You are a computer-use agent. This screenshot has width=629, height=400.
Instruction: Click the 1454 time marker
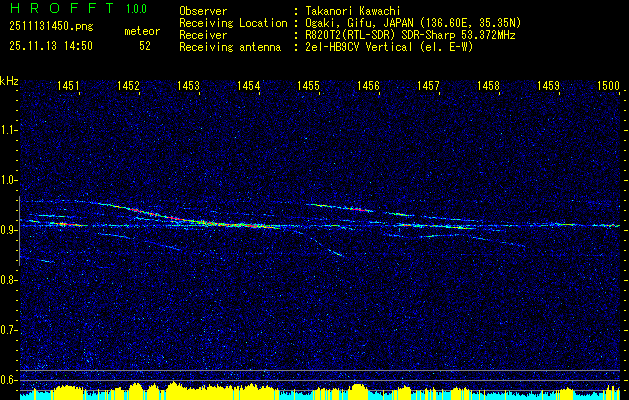click(x=248, y=85)
